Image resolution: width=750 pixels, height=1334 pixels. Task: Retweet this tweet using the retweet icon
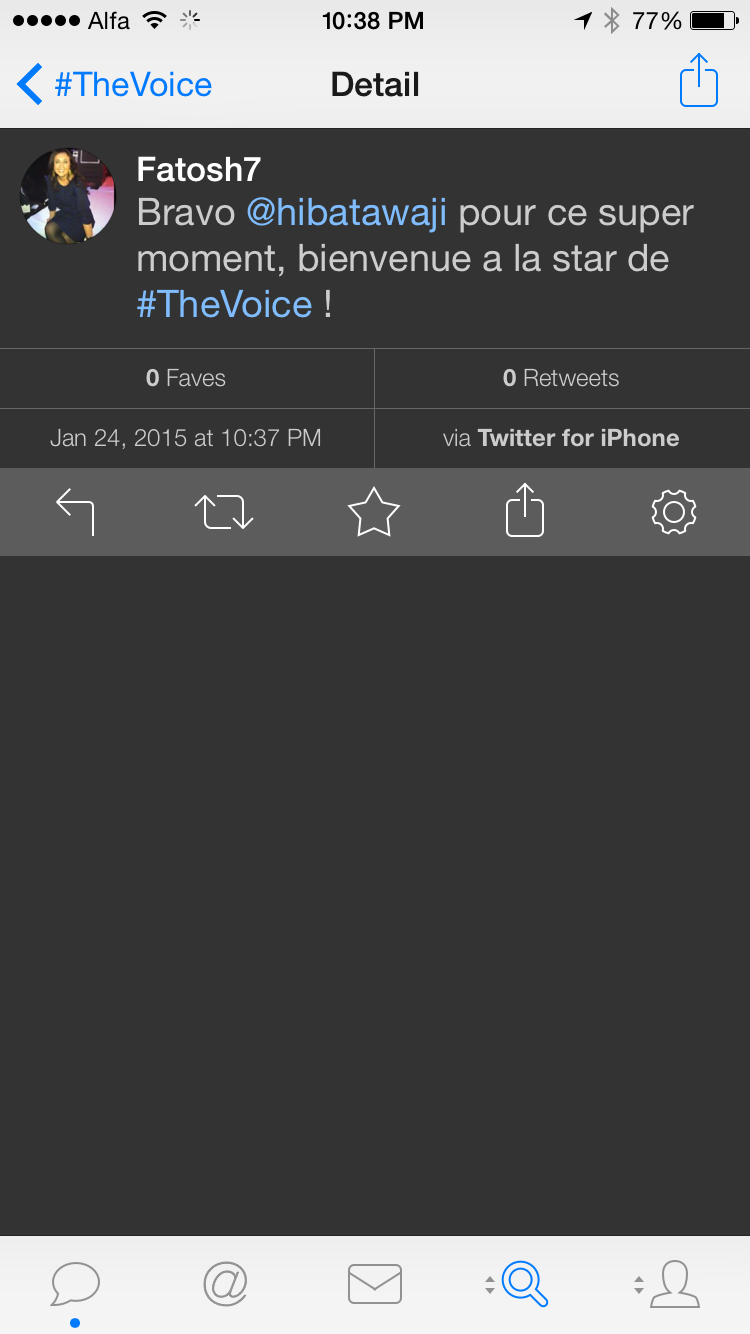coord(224,512)
